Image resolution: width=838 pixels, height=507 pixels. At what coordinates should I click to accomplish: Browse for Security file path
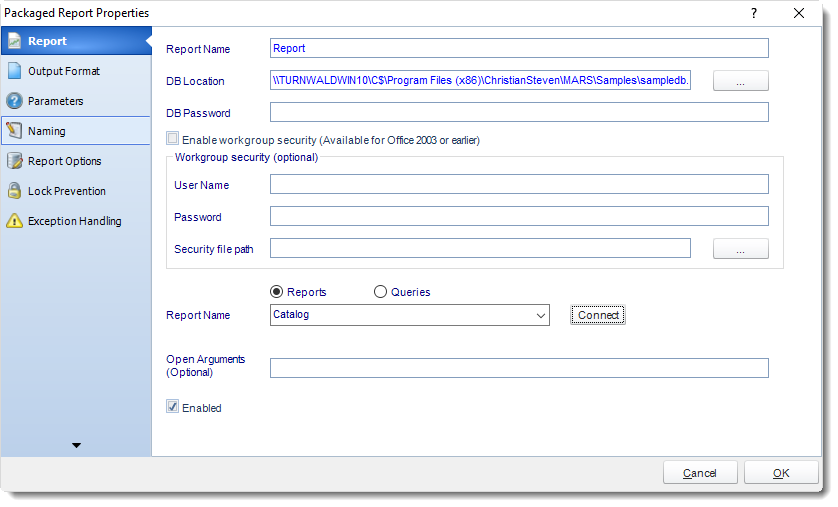point(741,248)
